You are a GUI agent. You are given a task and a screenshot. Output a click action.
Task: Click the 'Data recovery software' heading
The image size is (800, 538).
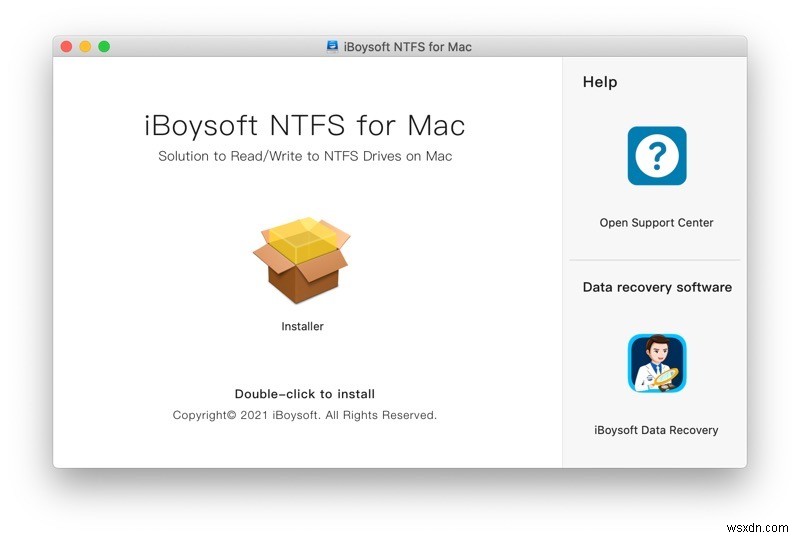click(x=657, y=287)
